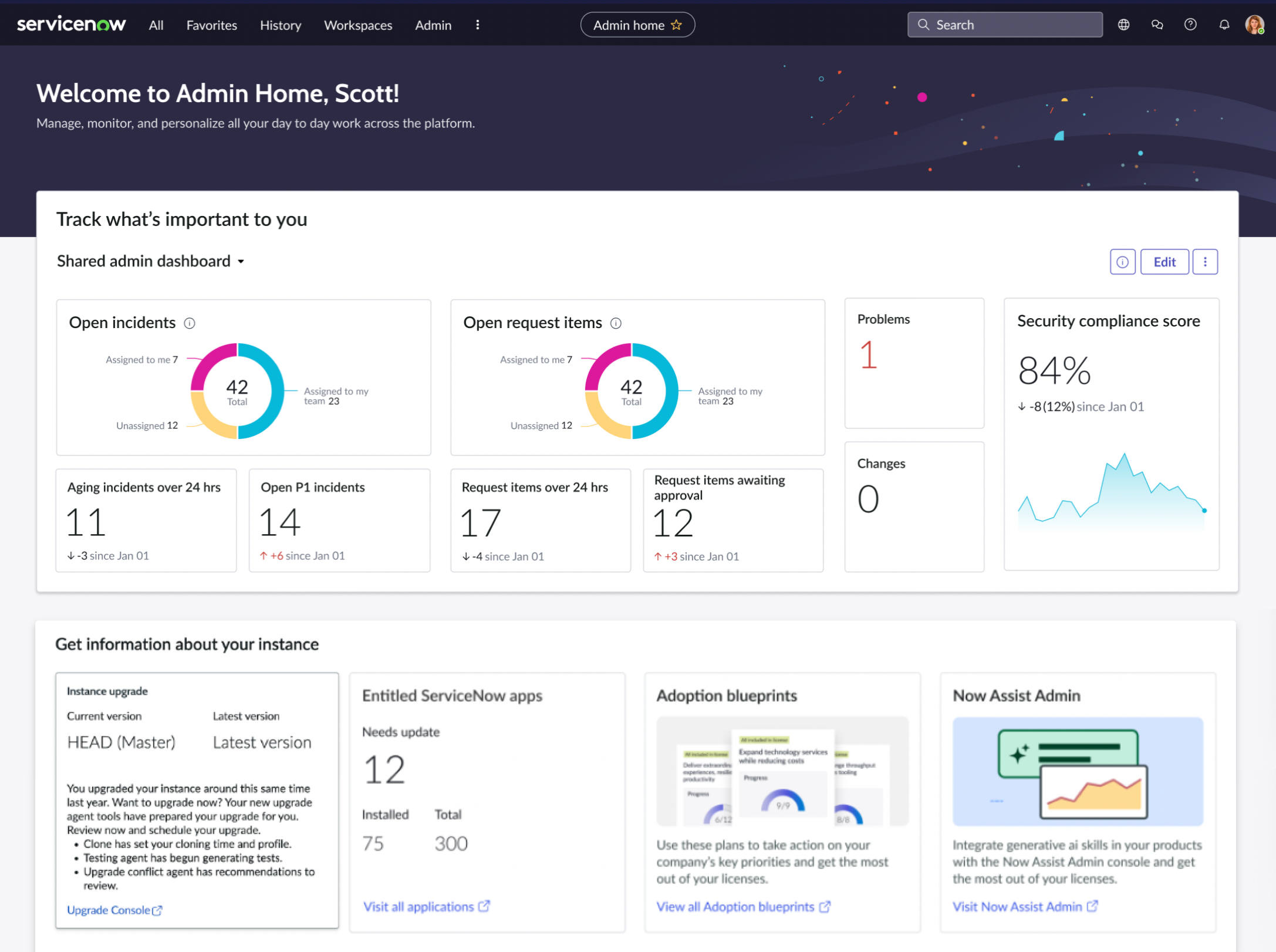Click the Now Assist Admin illustration
This screenshot has height=952, width=1276.
pos(1078,771)
